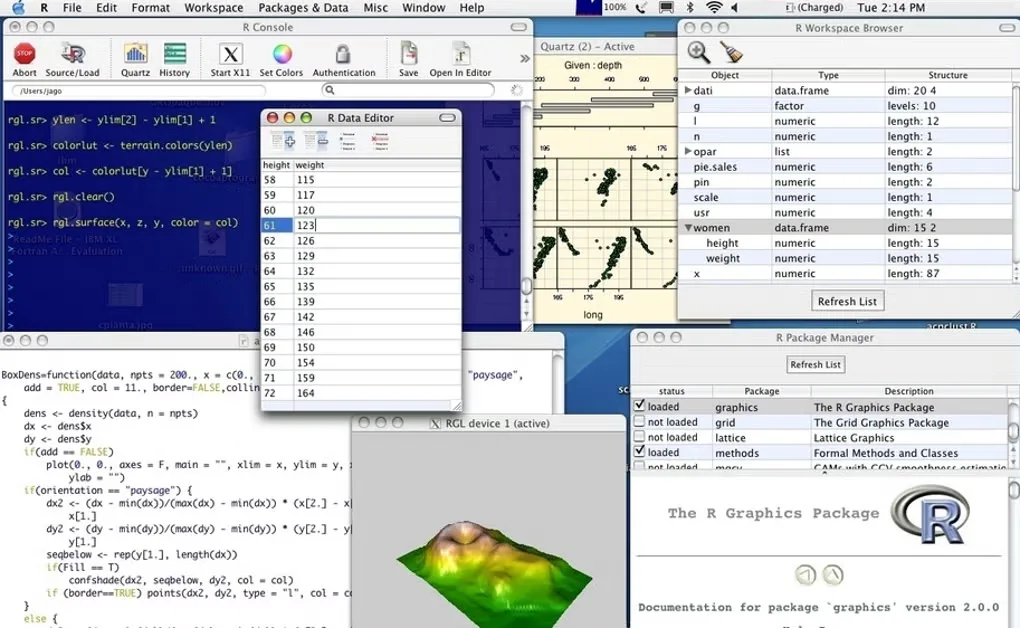Click the Open In Editor icon
This screenshot has width=1020, height=628.
point(461,53)
